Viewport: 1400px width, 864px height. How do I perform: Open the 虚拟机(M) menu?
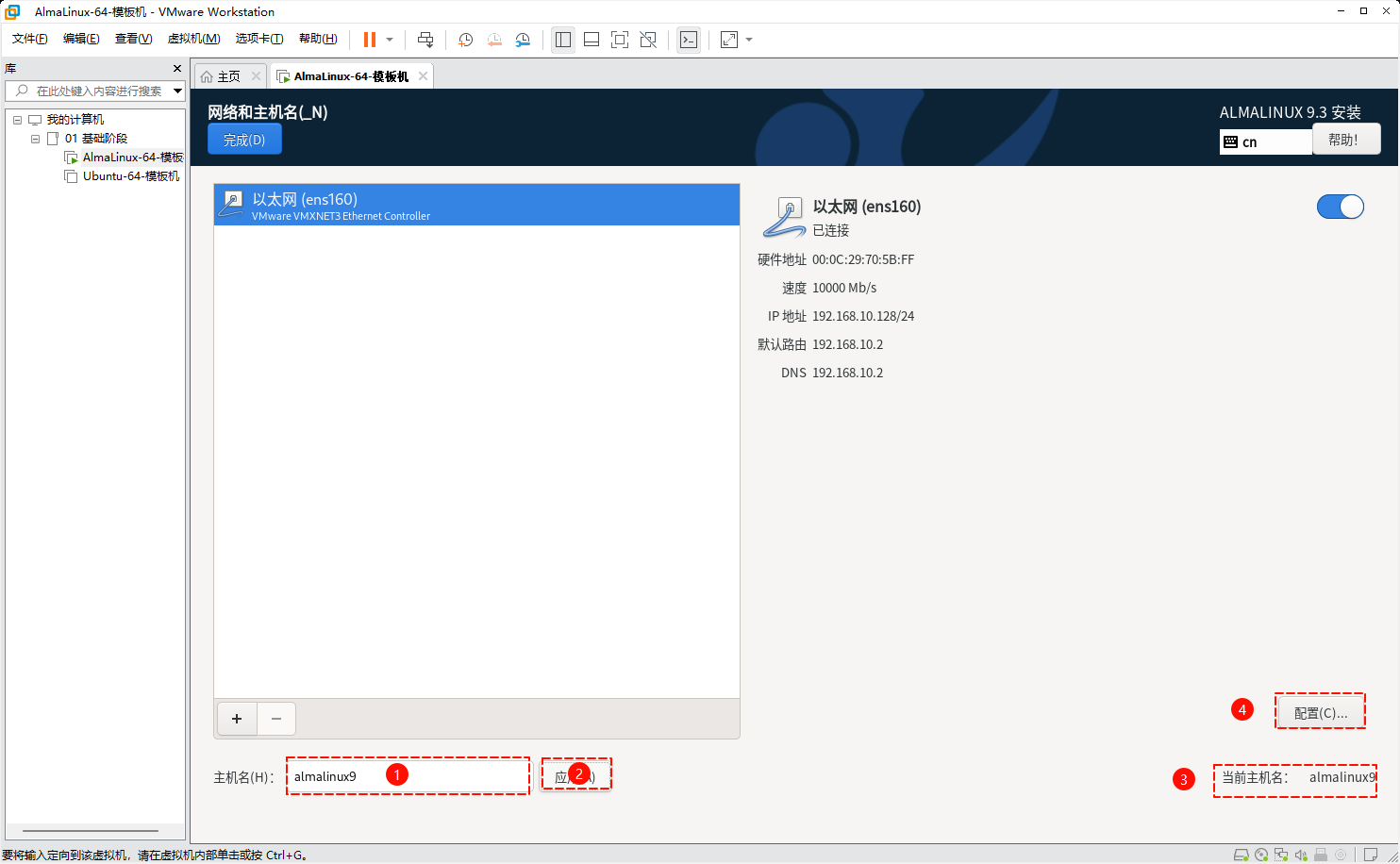193,39
